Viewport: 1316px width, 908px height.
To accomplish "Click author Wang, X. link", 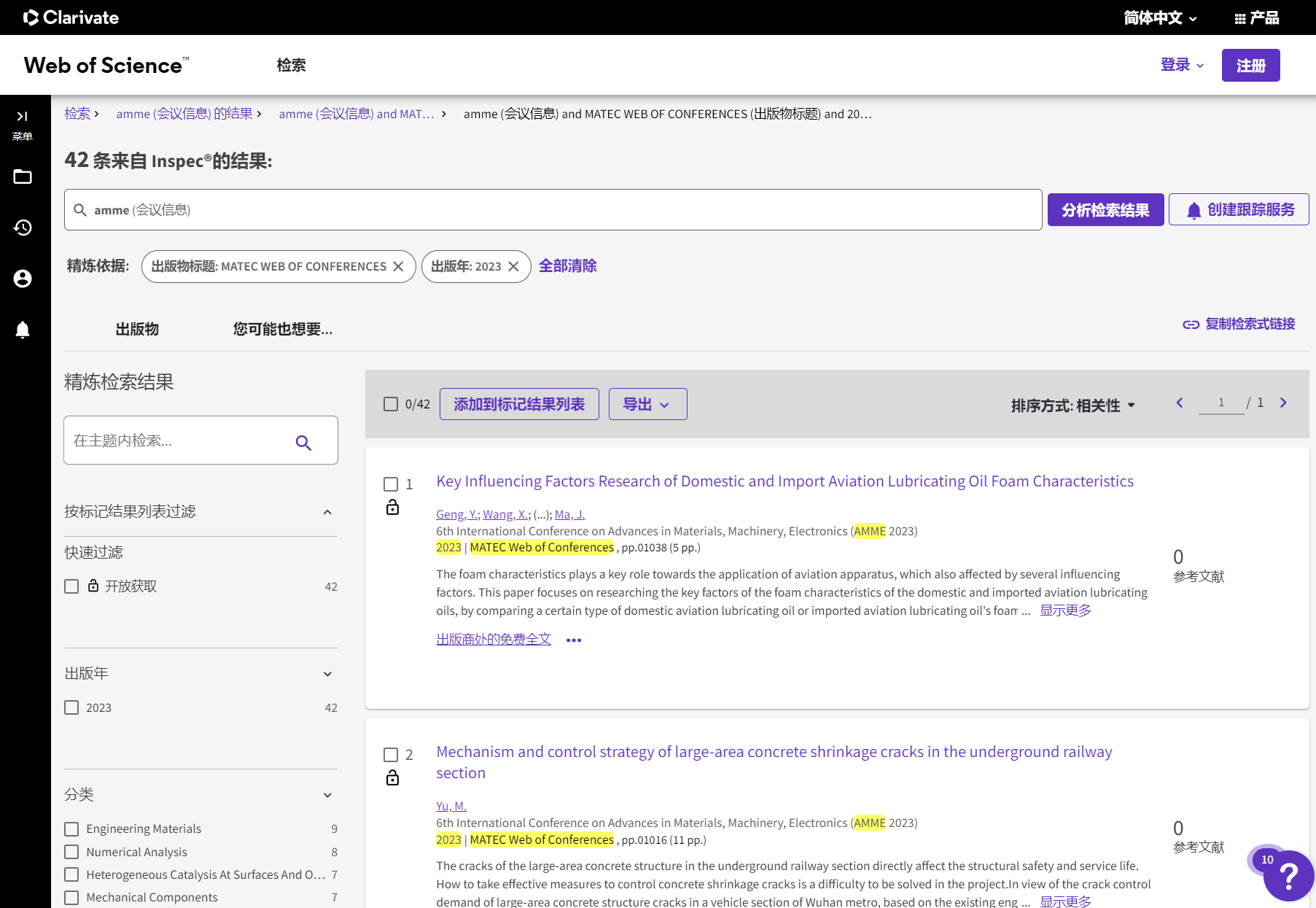I will [505, 514].
